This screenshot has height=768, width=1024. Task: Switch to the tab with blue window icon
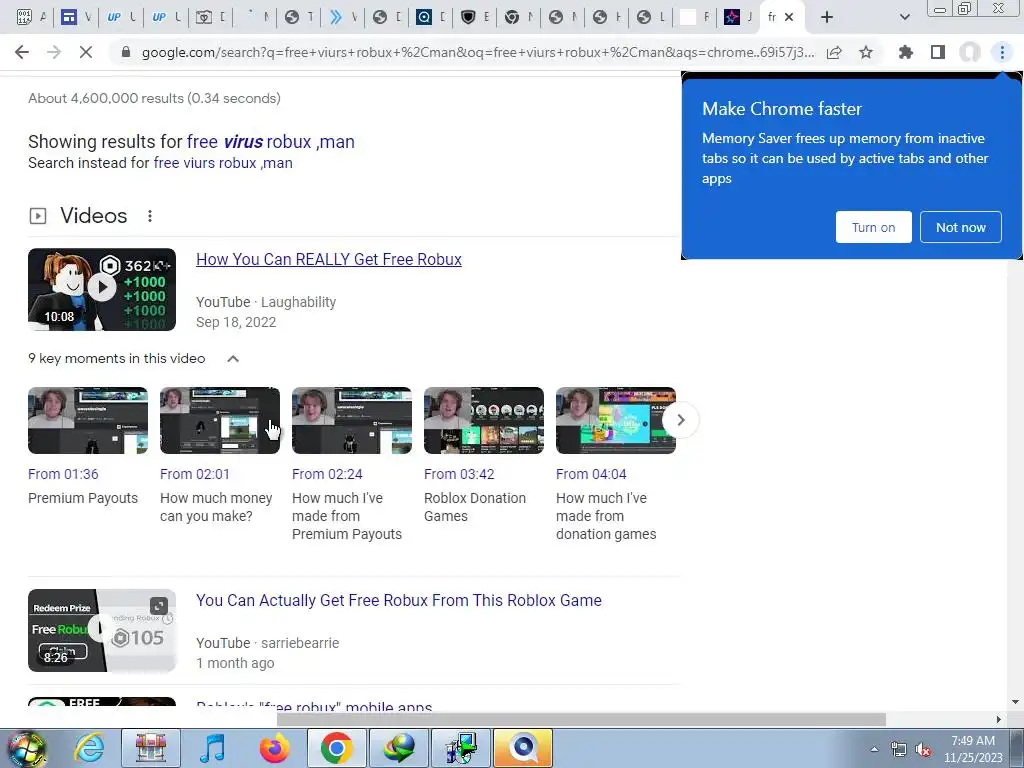point(69,17)
